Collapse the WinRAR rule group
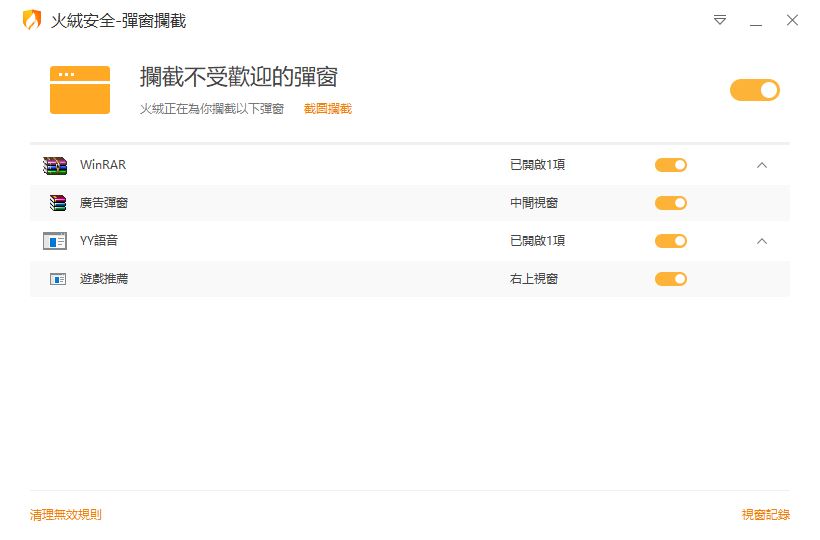 (761, 165)
